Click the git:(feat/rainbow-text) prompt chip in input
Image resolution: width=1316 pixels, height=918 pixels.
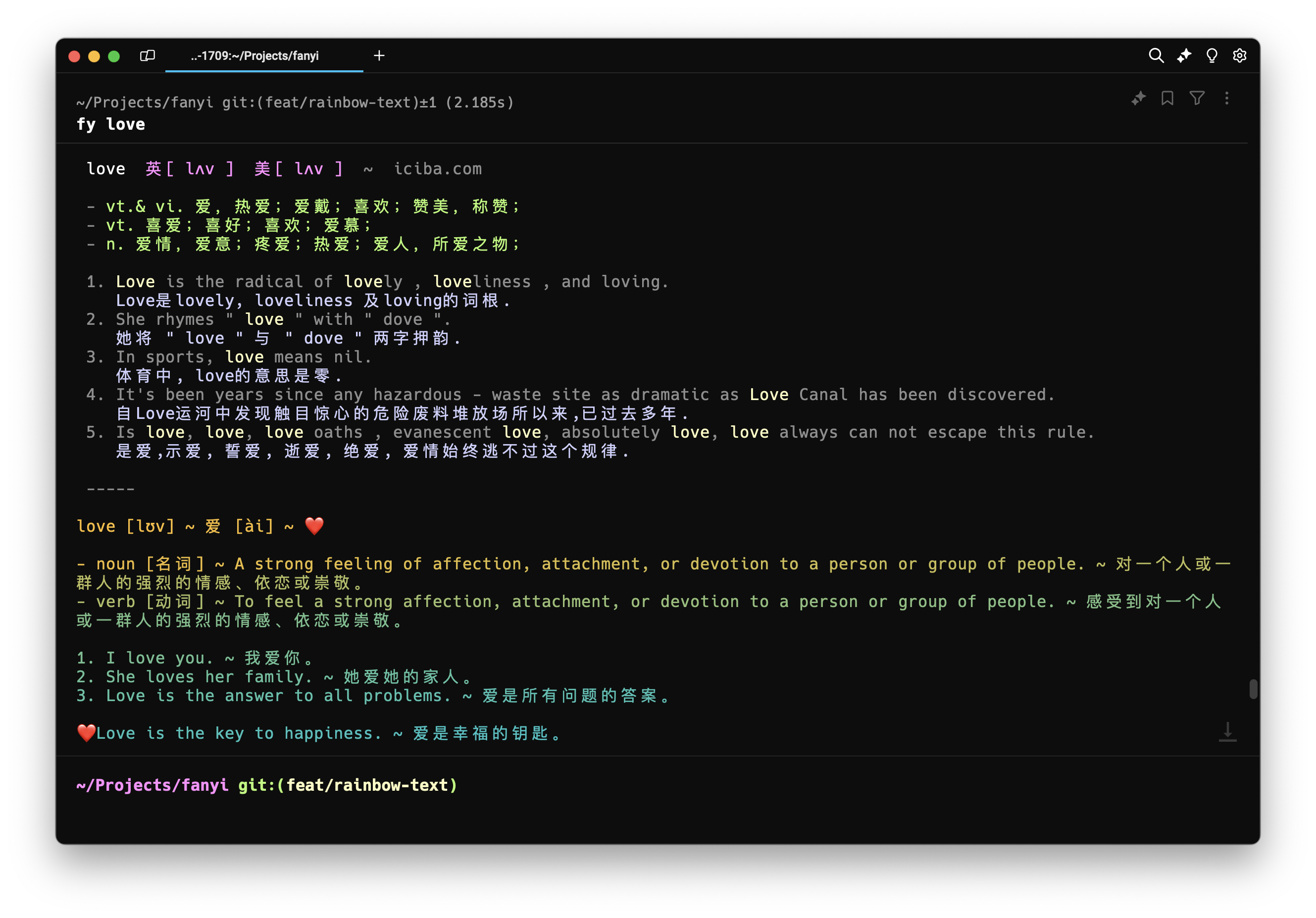[348, 785]
